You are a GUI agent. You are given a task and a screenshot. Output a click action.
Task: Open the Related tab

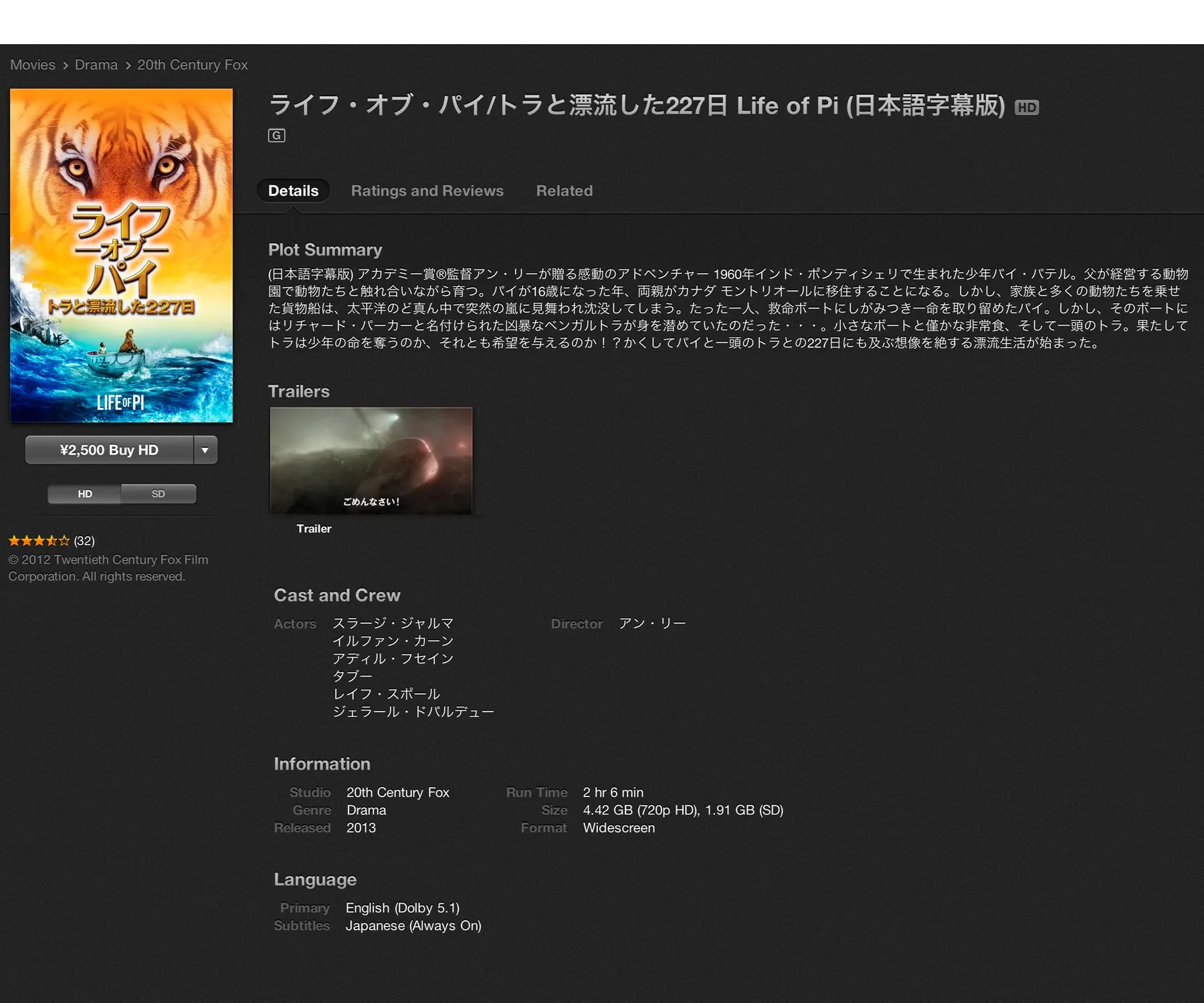pos(565,191)
